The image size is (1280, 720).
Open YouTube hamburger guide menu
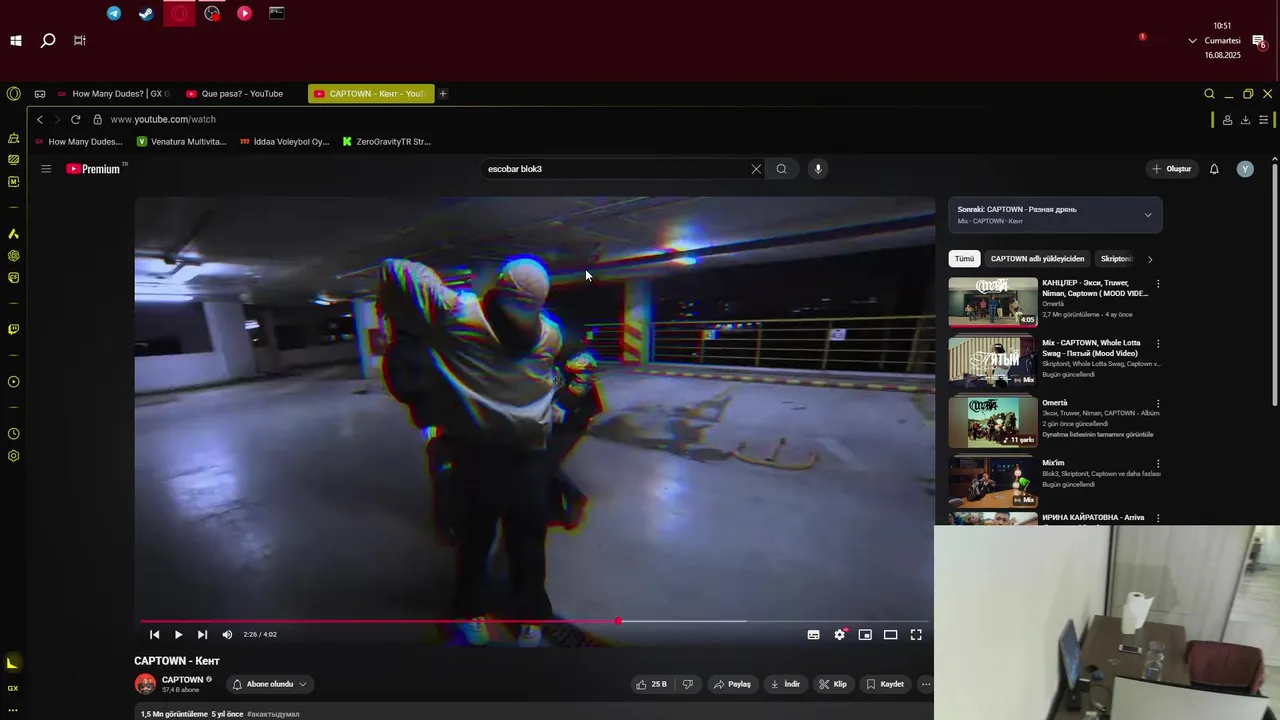[46, 169]
